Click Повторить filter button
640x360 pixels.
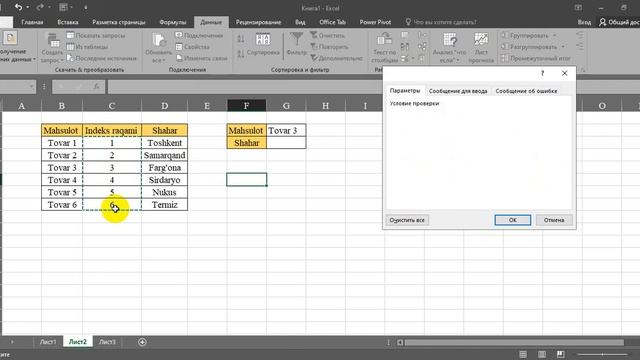[329, 47]
